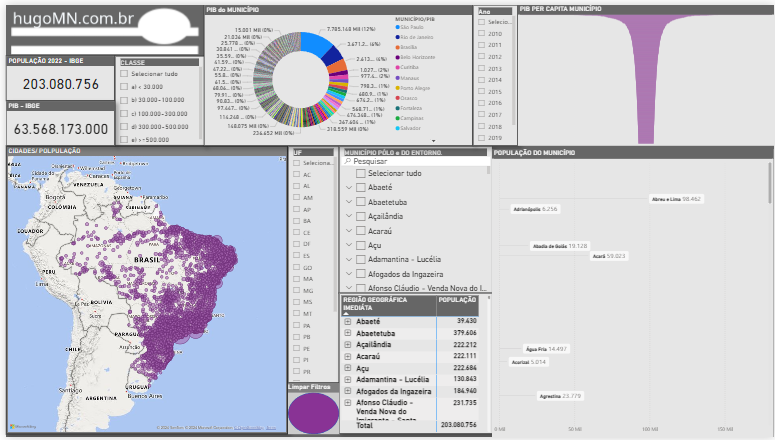Check the 2012 year filter box

point(482,57)
